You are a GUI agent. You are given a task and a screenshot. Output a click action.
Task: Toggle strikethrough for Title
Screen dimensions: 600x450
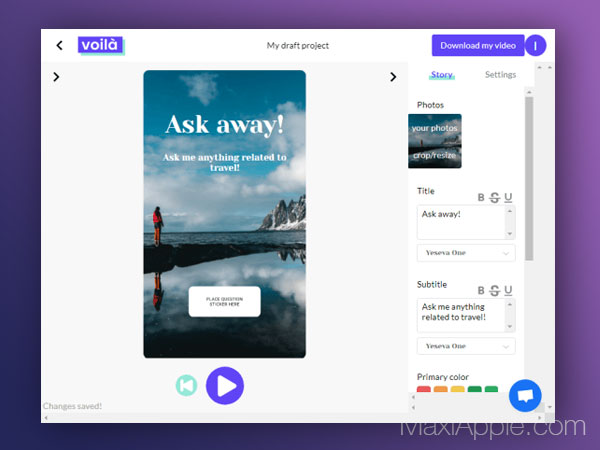(x=494, y=197)
